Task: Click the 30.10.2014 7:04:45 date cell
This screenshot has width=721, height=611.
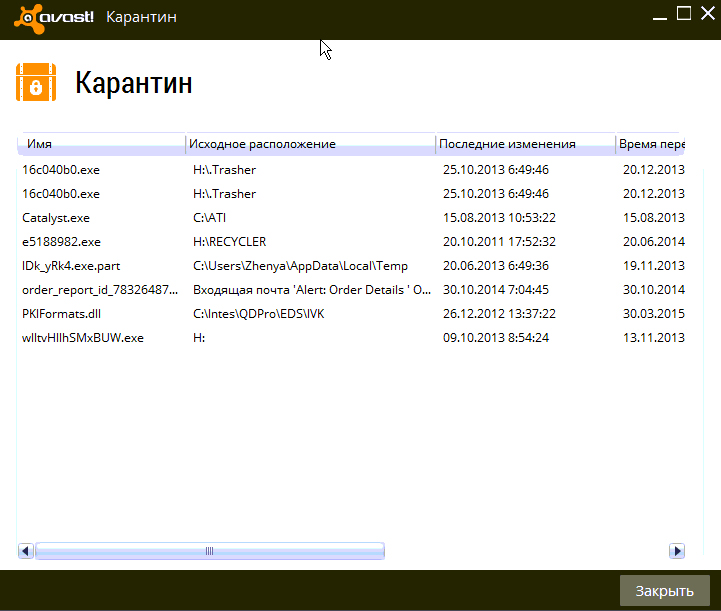Action: [x=496, y=290]
